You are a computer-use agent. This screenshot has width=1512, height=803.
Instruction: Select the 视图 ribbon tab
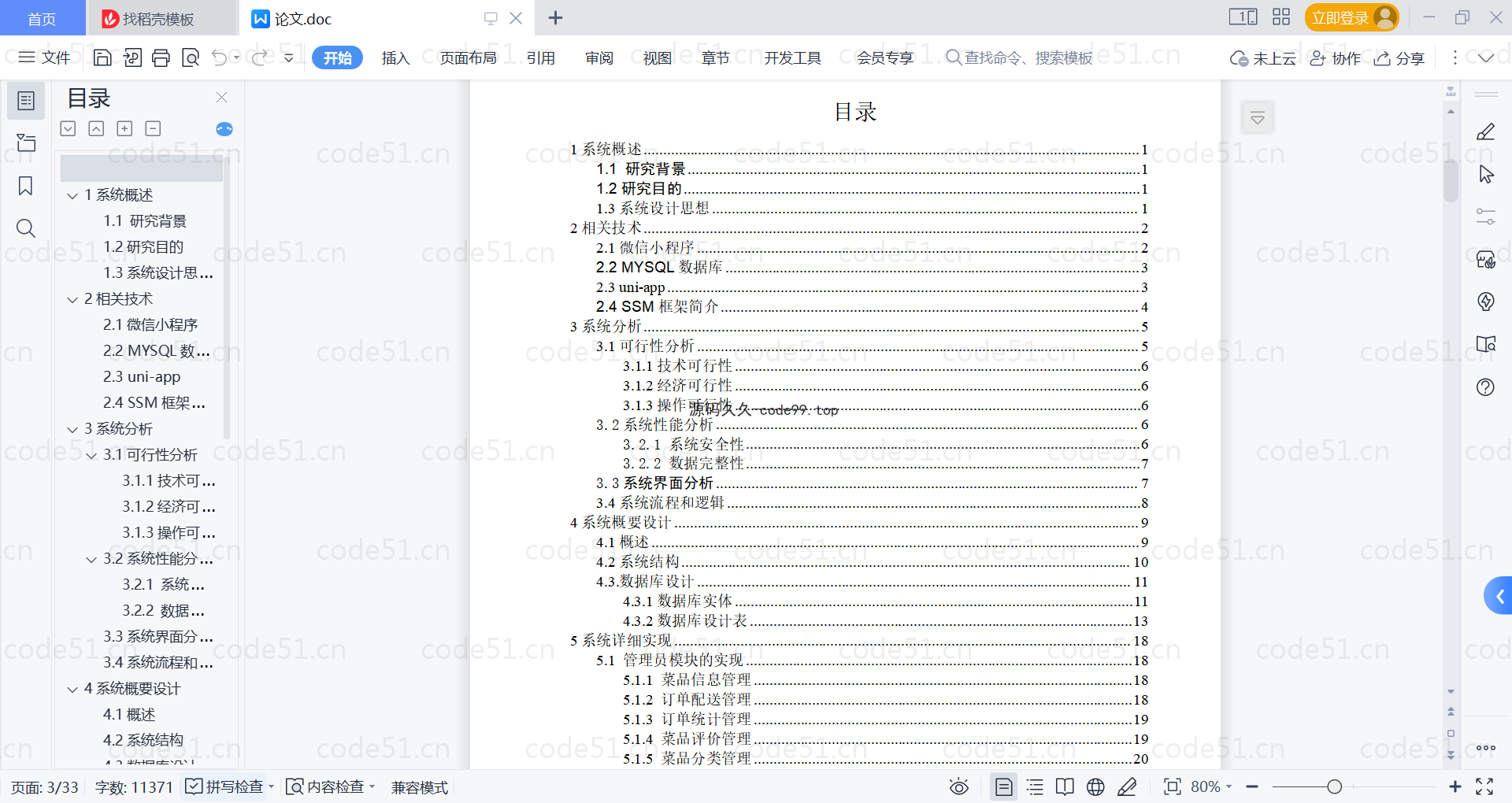658,57
